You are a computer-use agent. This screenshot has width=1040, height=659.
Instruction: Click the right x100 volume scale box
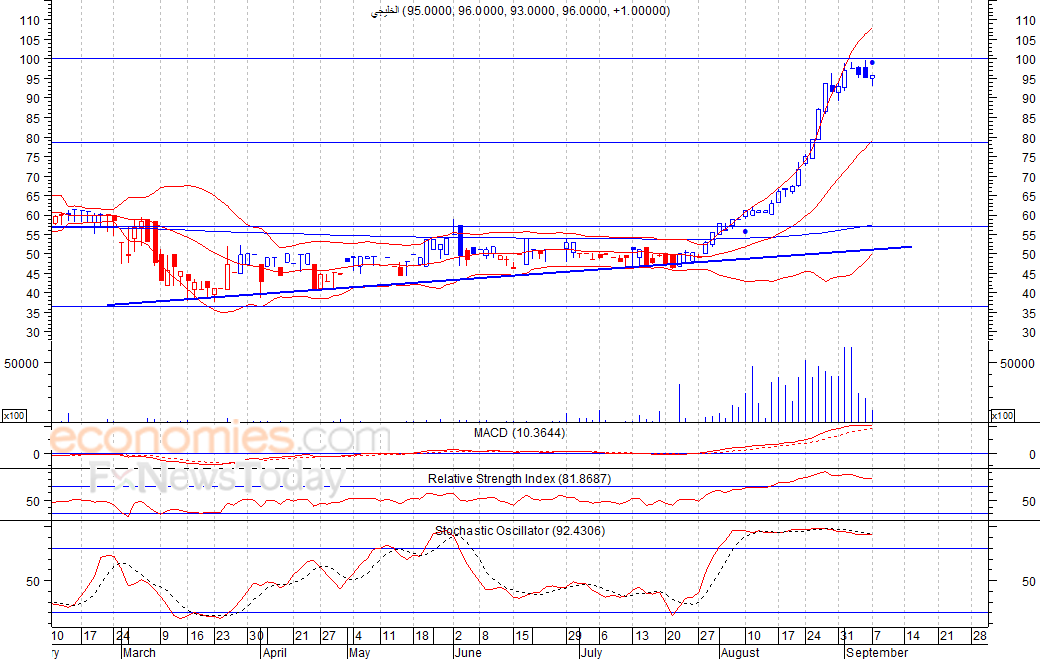1001,415
